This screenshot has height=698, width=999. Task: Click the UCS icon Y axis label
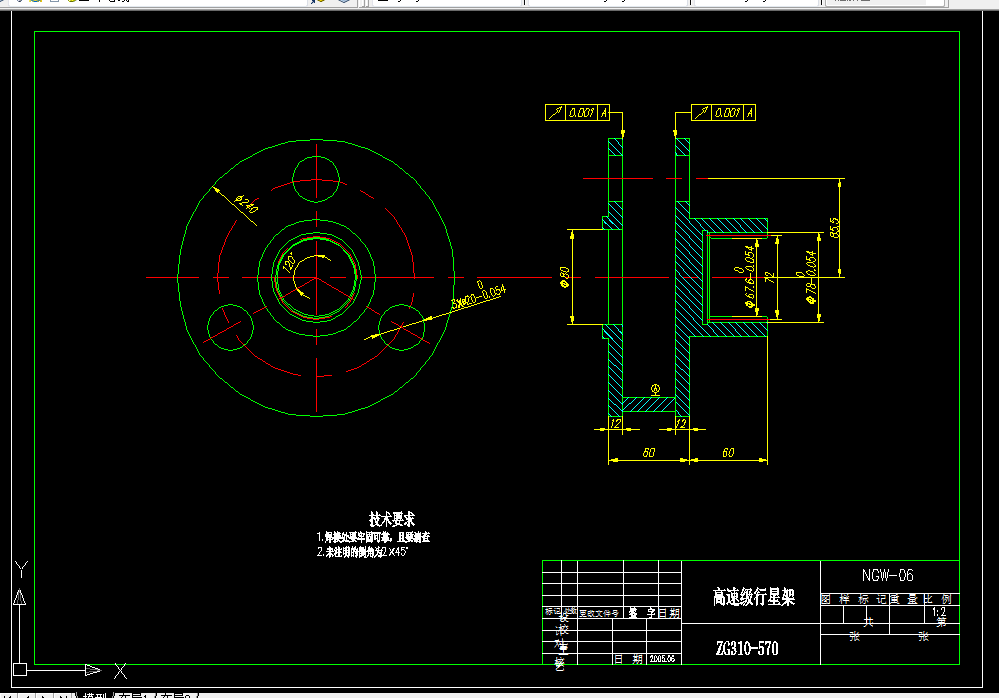click(22, 569)
